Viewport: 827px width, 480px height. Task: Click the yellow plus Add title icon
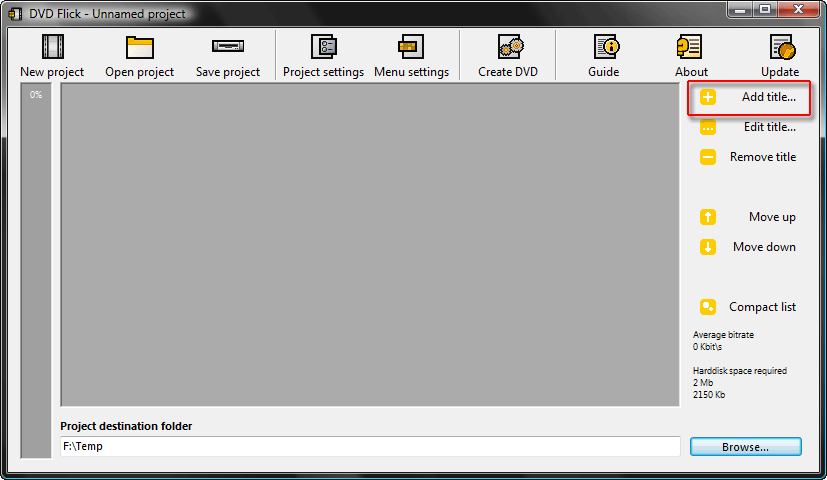point(708,97)
